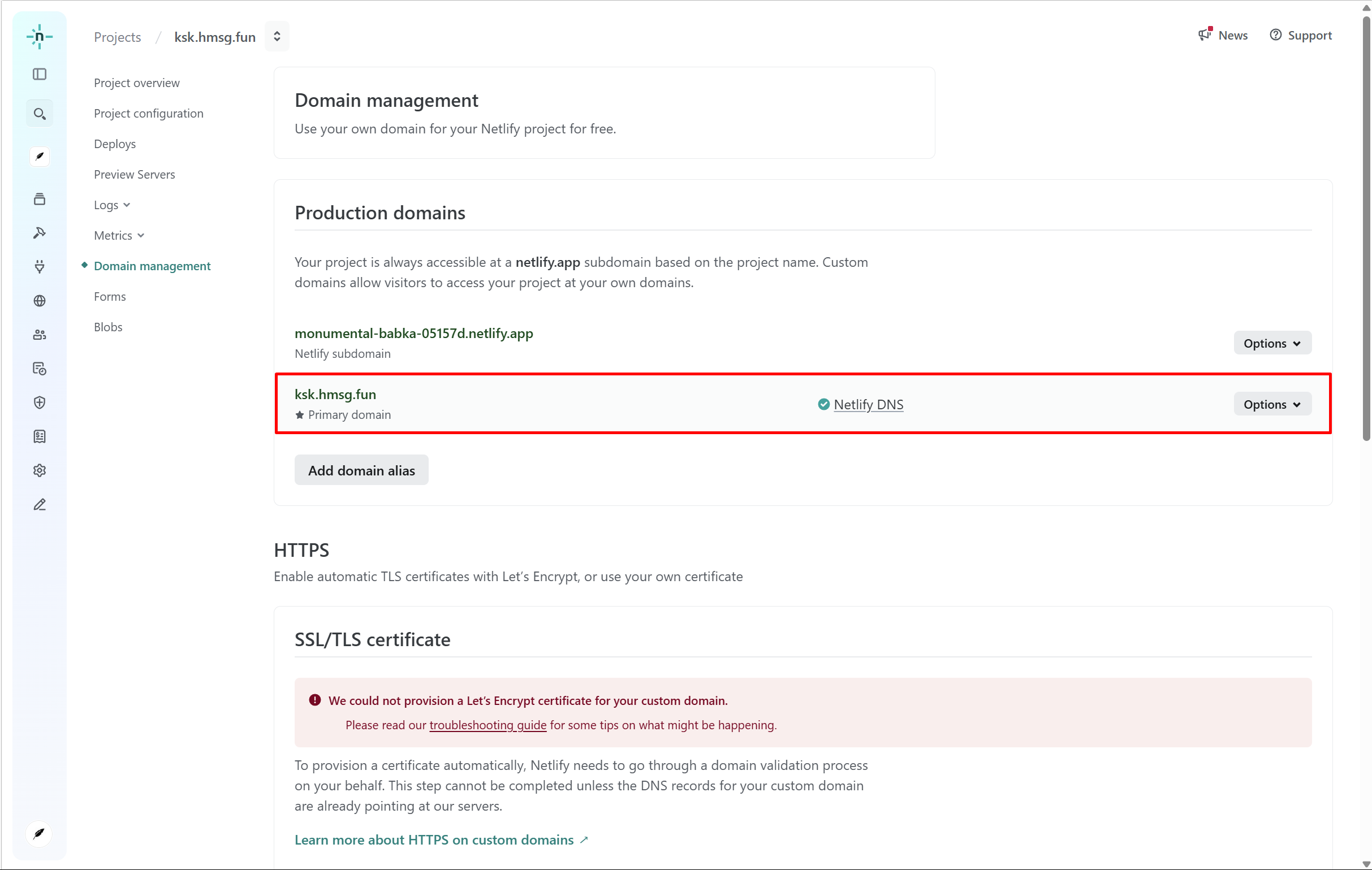Open the ksk.hmsg.fun project switcher
1372x870 pixels.
(x=277, y=36)
